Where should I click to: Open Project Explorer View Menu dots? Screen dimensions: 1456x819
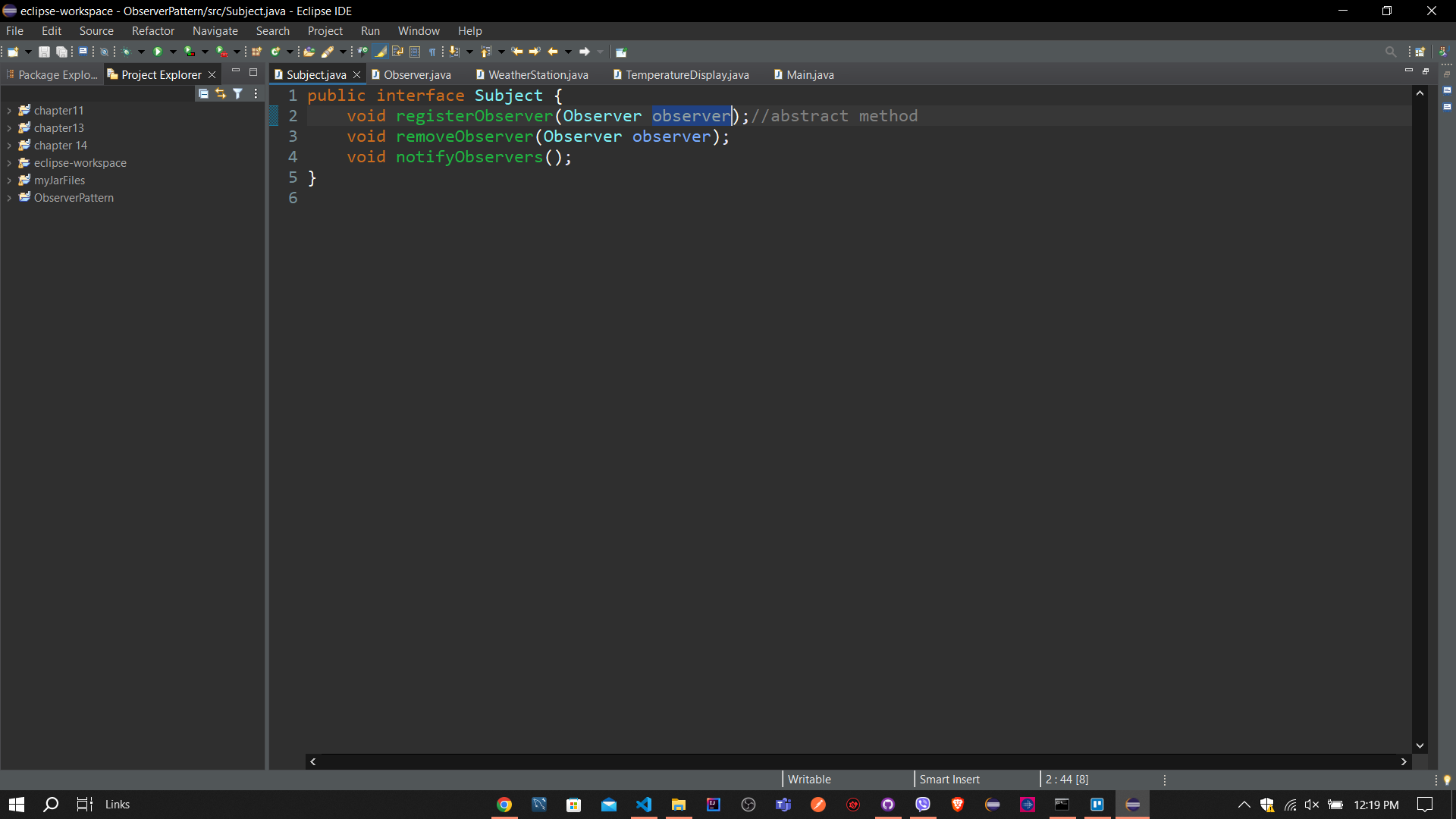tap(256, 93)
